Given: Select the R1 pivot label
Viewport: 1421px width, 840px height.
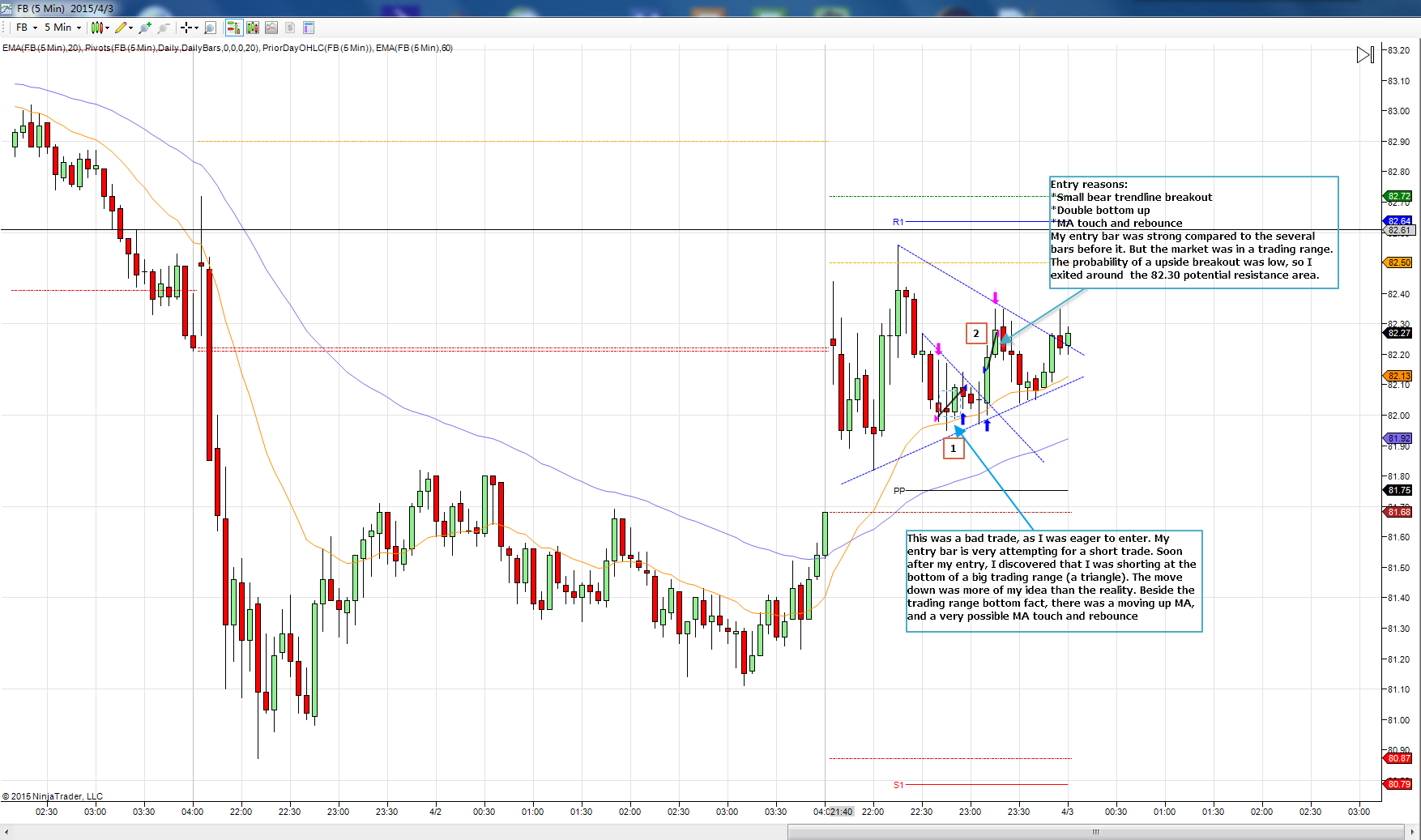Looking at the screenshot, I should pos(898,222).
